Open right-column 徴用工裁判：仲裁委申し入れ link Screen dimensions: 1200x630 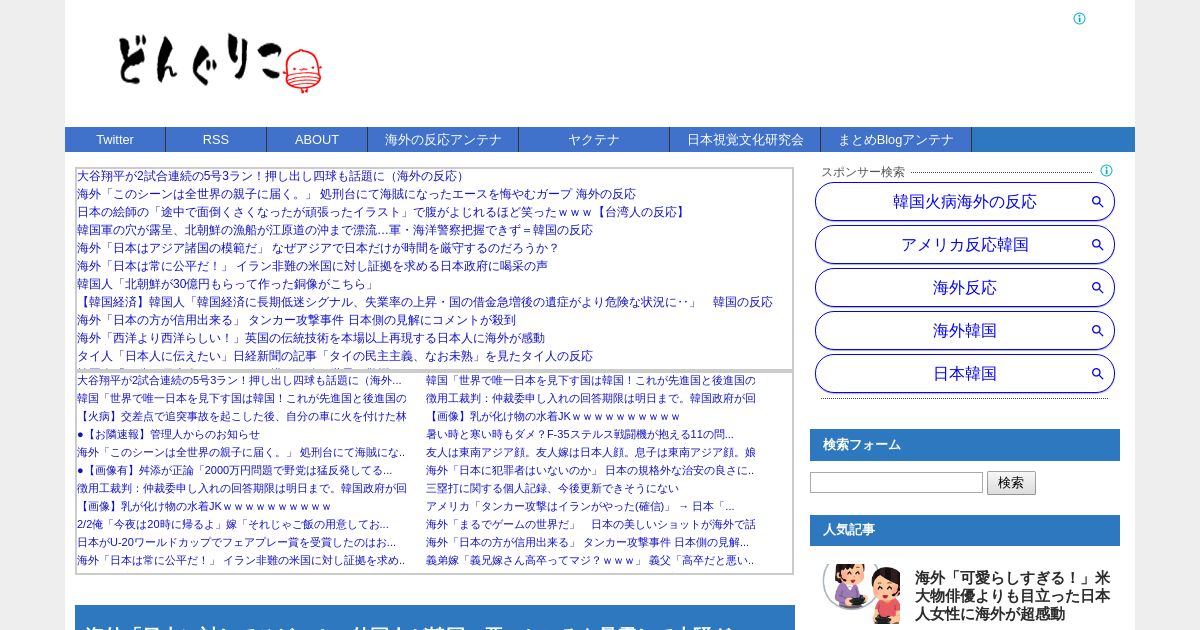click(591, 398)
